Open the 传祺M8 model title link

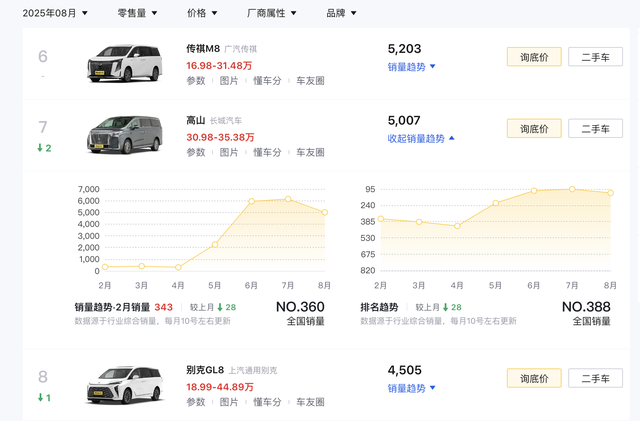[203, 49]
